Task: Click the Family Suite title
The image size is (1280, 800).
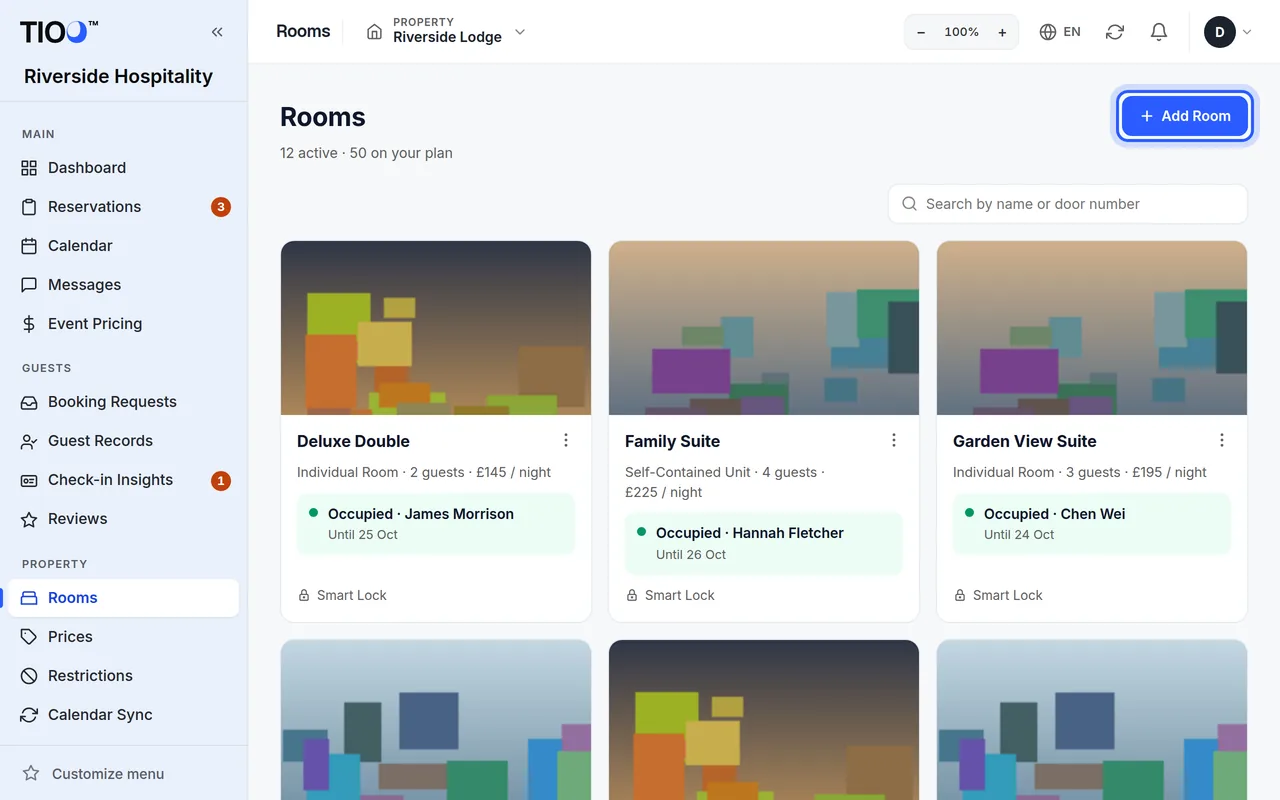Action: [x=672, y=441]
